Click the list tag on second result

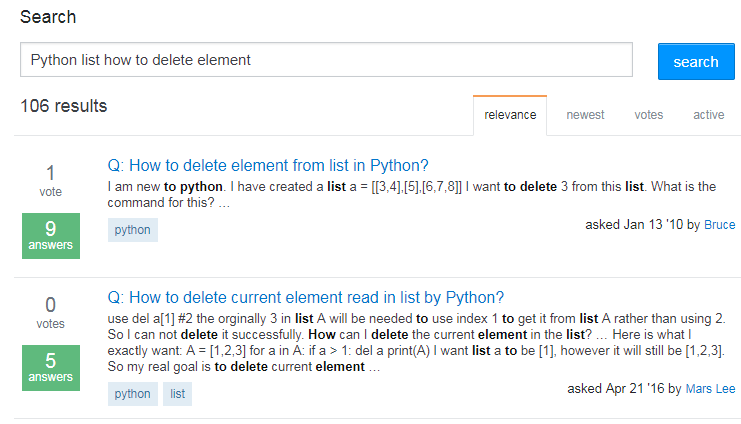[x=178, y=394]
